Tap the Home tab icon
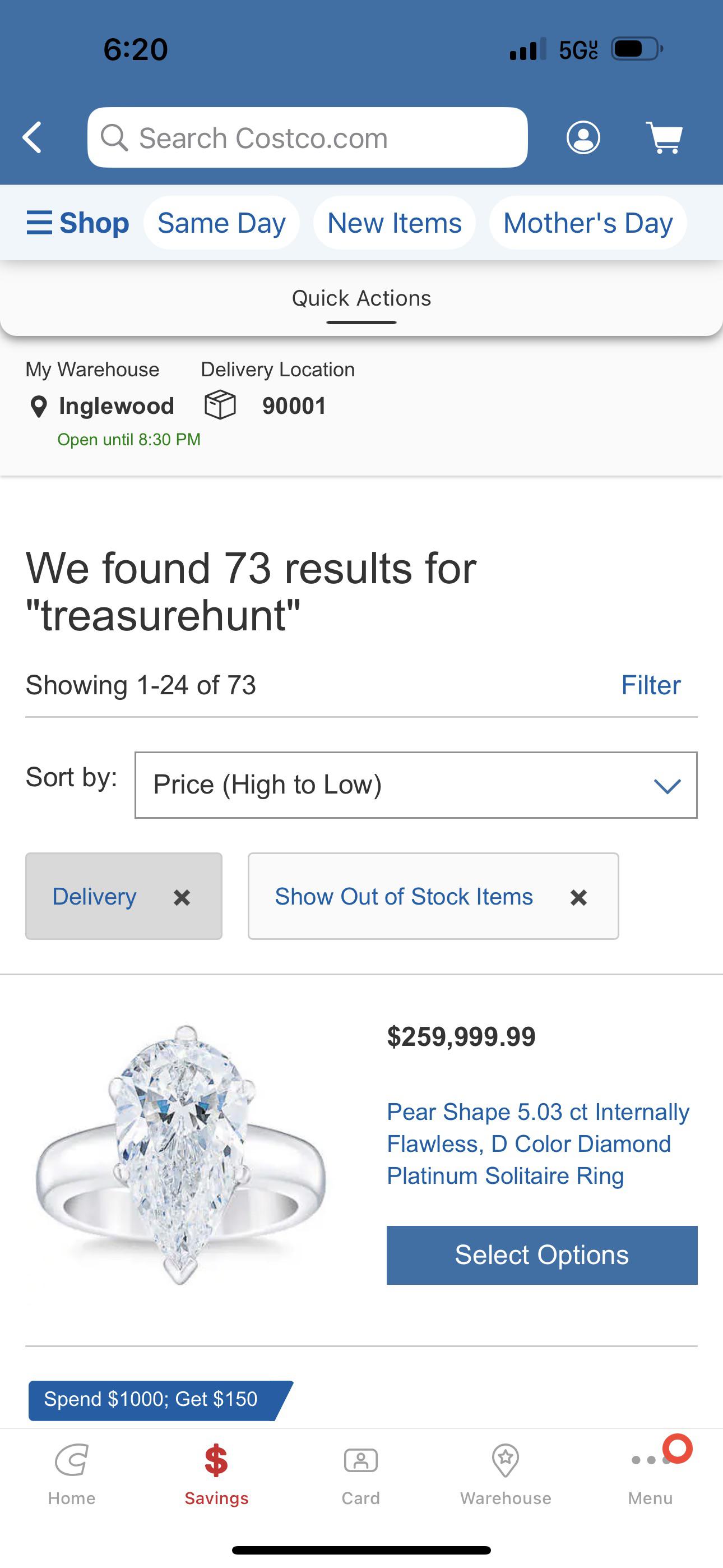723x1568 pixels. 72,1472
